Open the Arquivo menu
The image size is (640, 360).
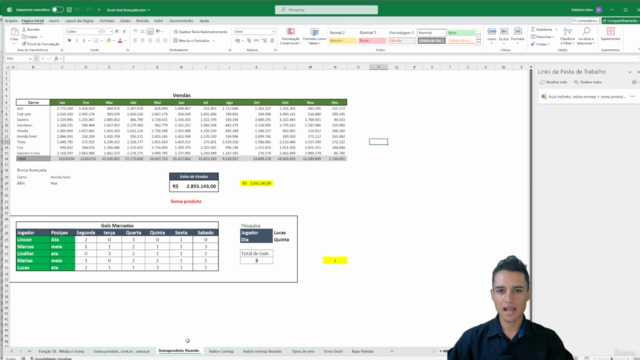pos(11,20)
